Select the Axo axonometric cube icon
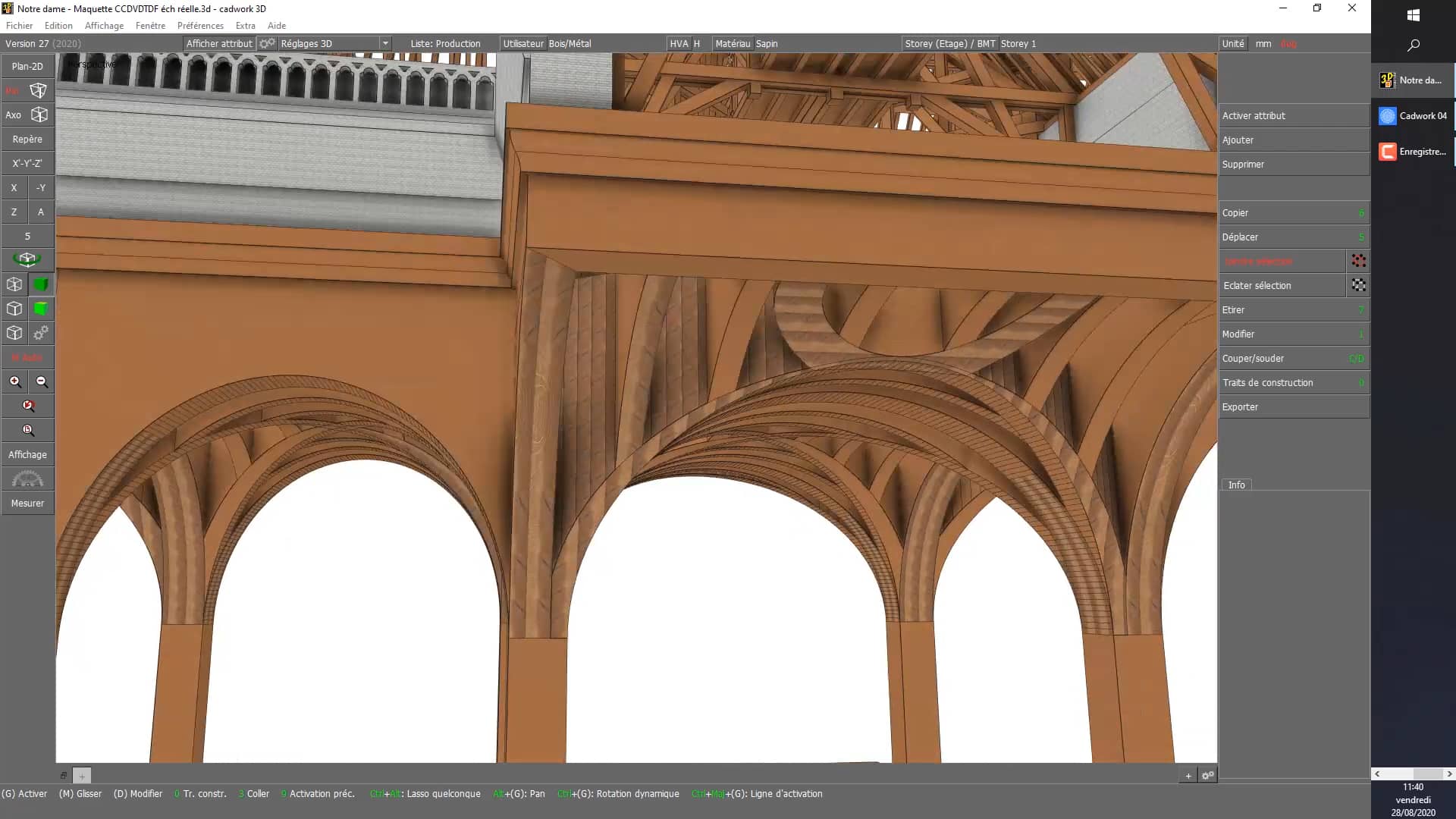This screenshot has height=819, width=1456. pos(39,115)
